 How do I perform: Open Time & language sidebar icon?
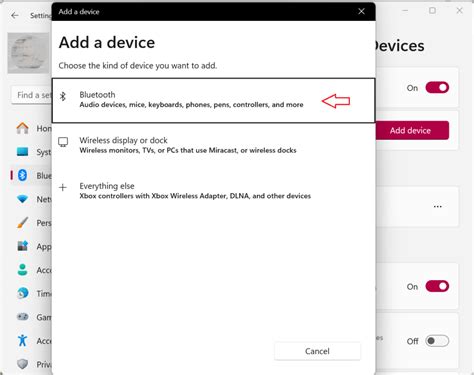pyautogui.click(x=22, y=293)
